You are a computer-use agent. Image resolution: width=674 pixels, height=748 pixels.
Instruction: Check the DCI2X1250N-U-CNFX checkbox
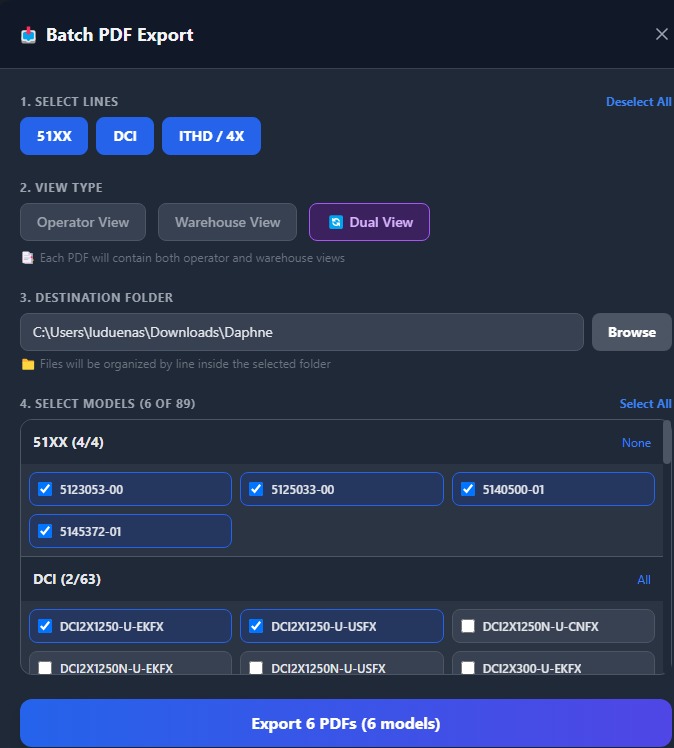(468, 626)
